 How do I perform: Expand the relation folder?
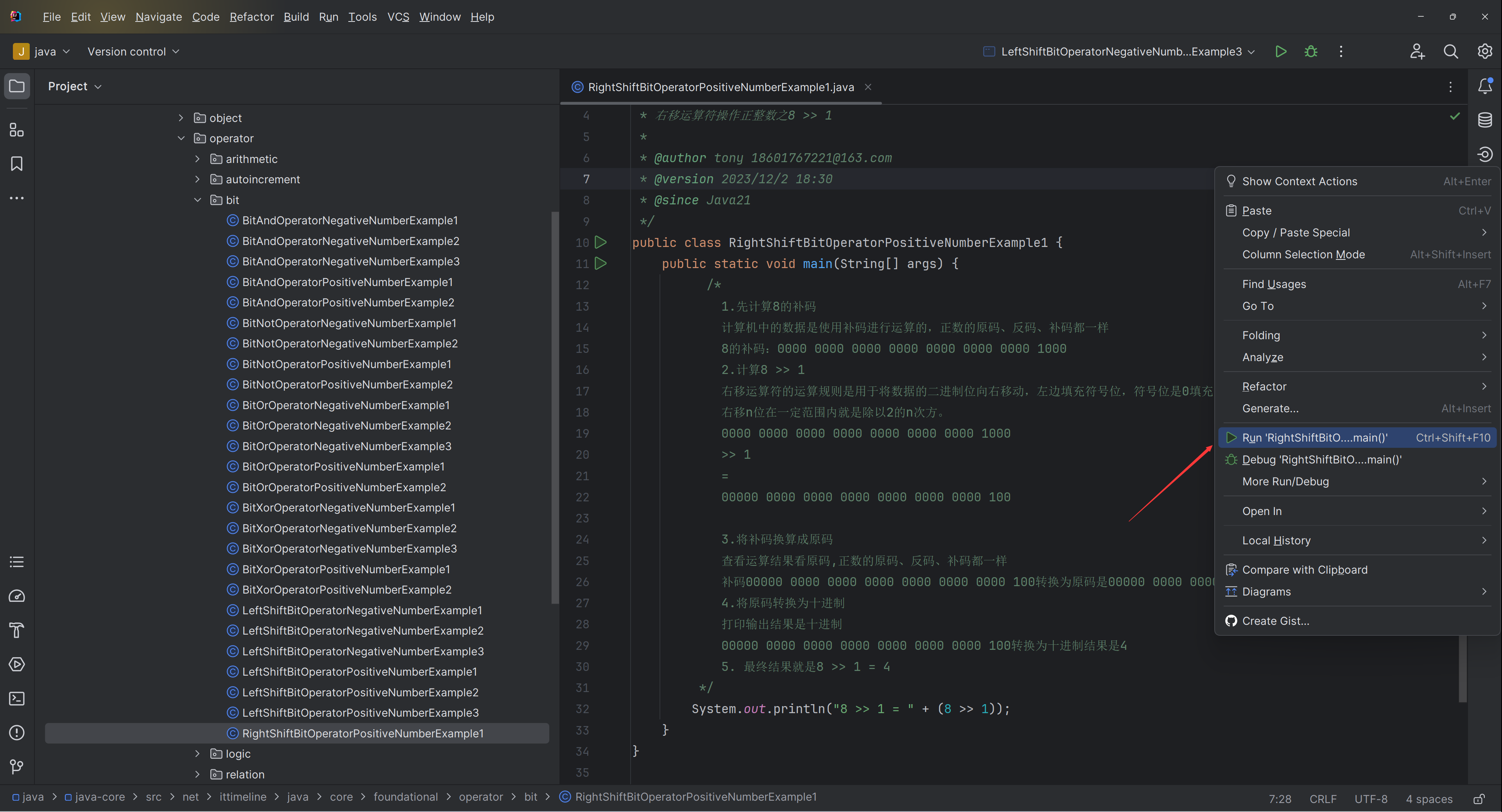(198, 775)
